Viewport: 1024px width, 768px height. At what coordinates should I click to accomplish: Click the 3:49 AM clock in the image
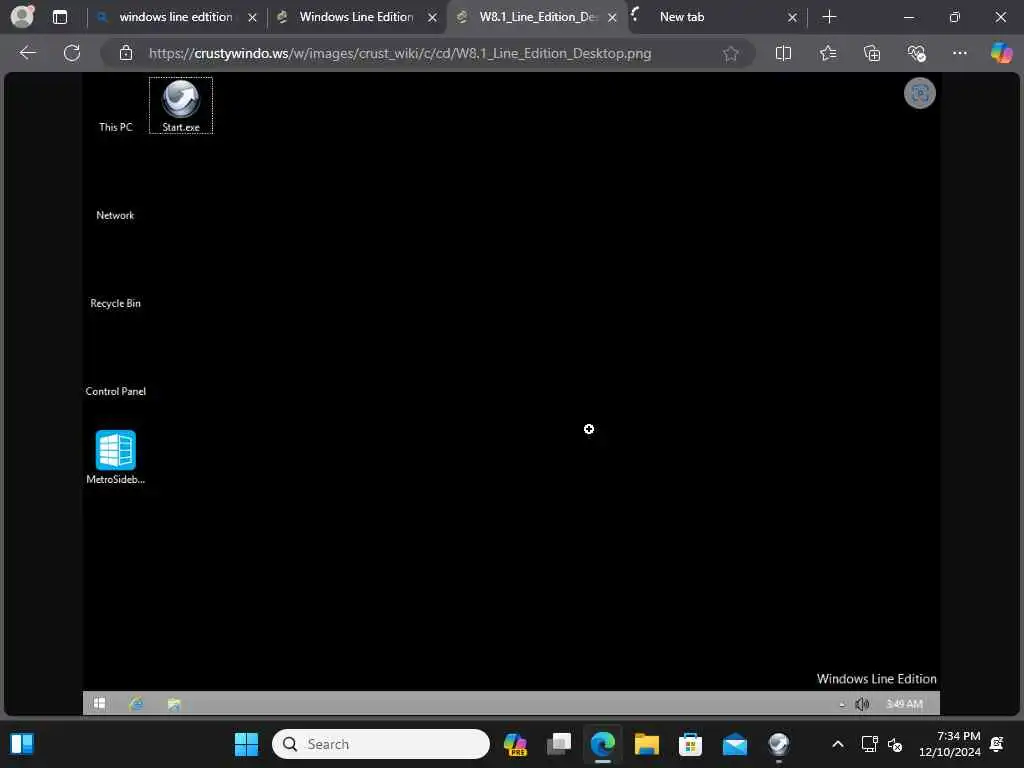[904, 703]
